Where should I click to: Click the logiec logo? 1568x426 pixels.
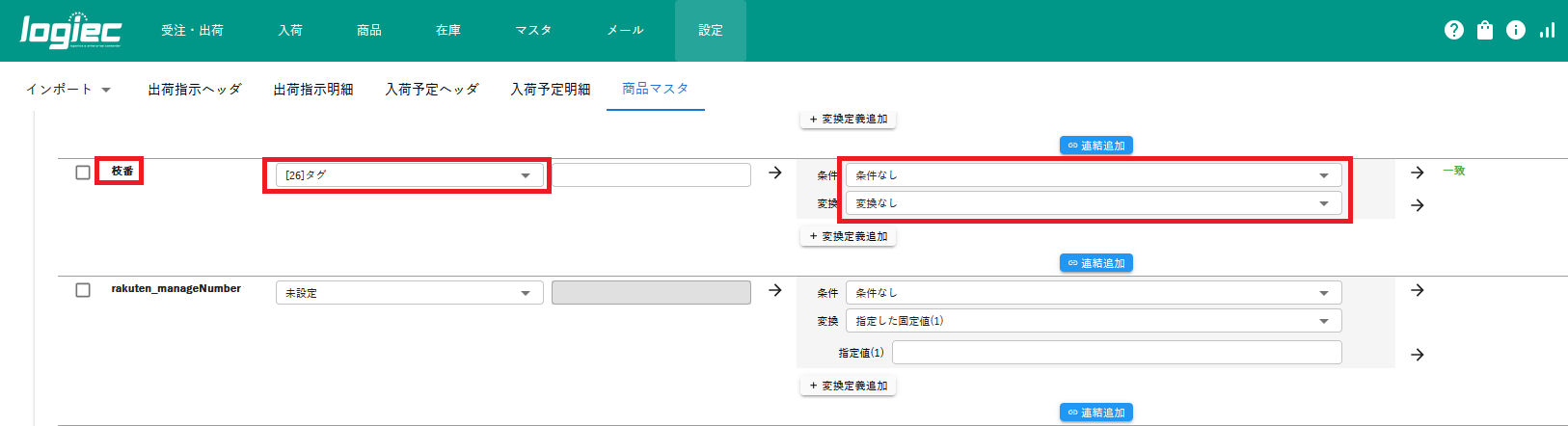coord(70,31)
